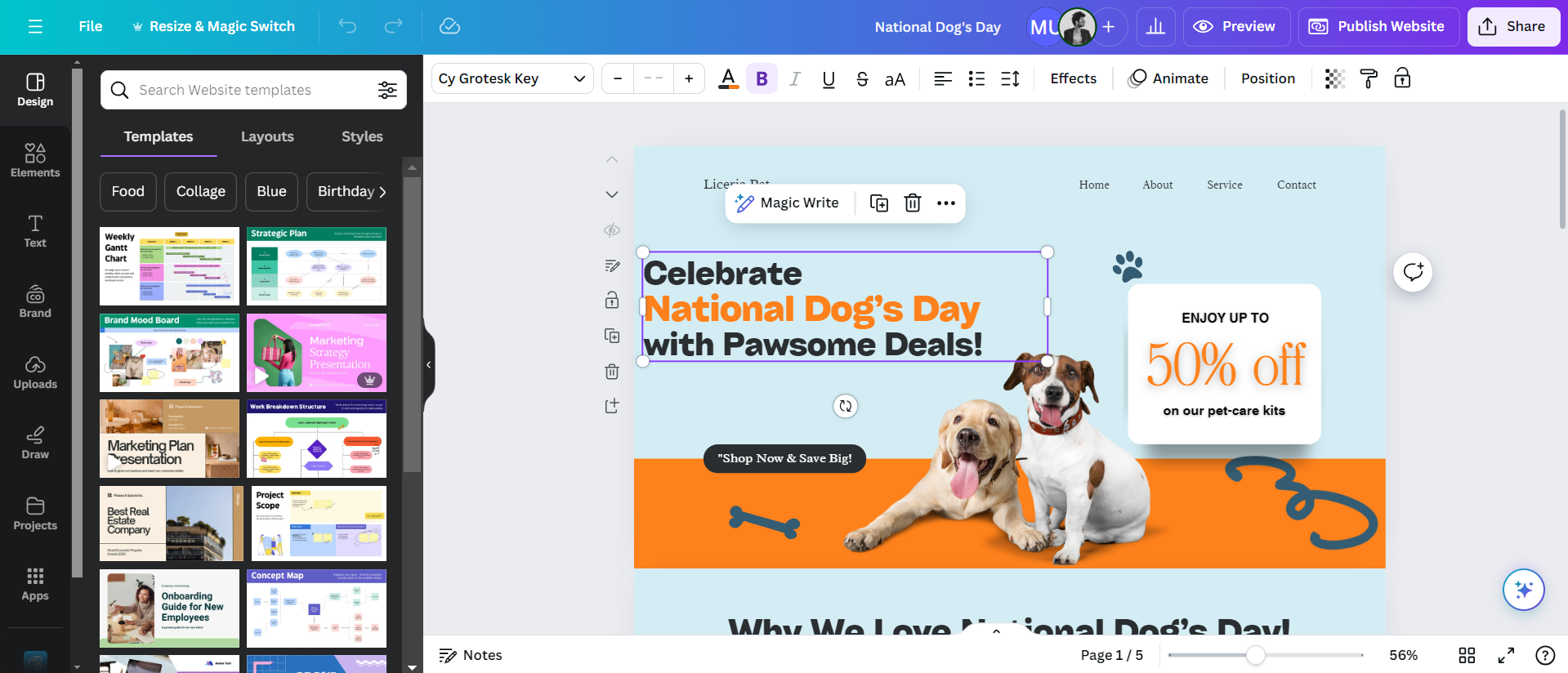1568x673 pixels.
Task: Open Cy Grotesk Key font dropdown
Action: [x=512, y=78]
